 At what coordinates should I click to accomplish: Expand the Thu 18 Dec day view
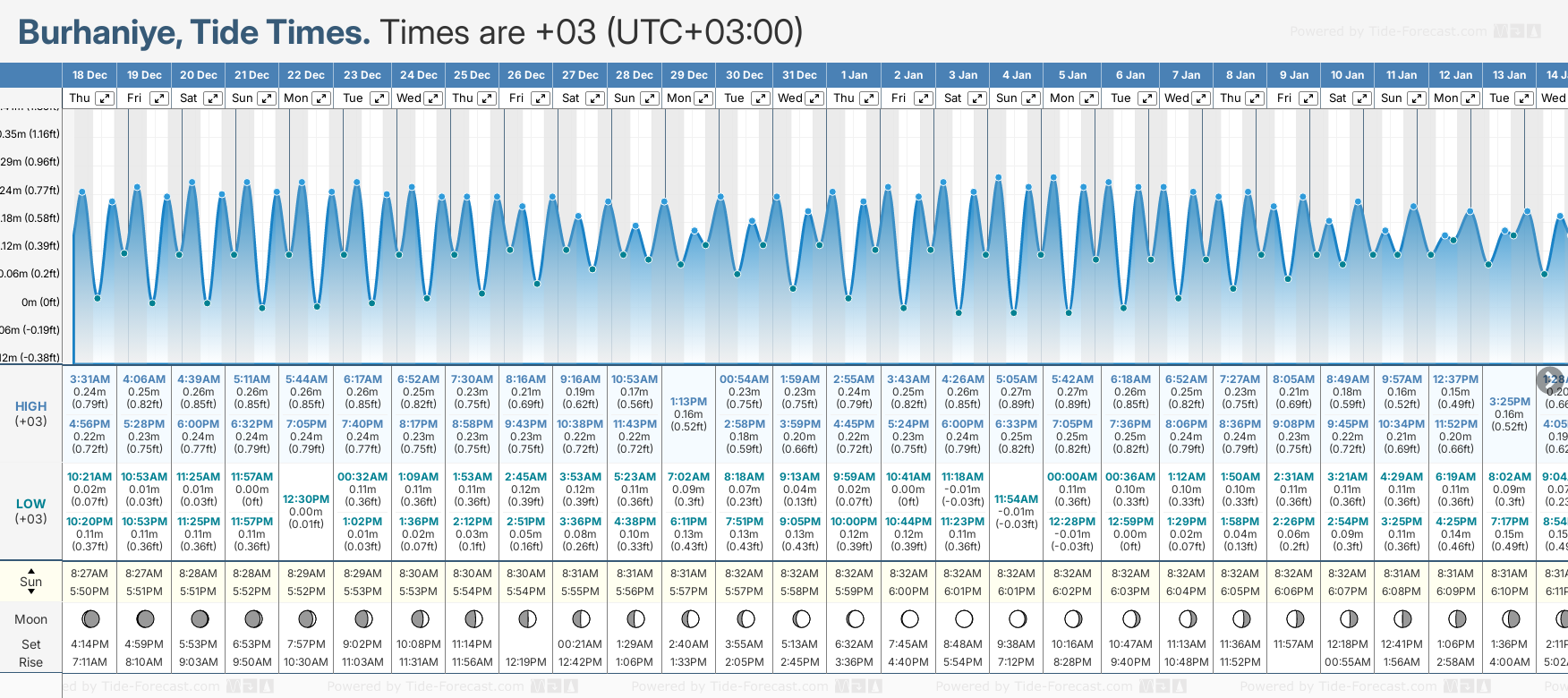point(105,98)
